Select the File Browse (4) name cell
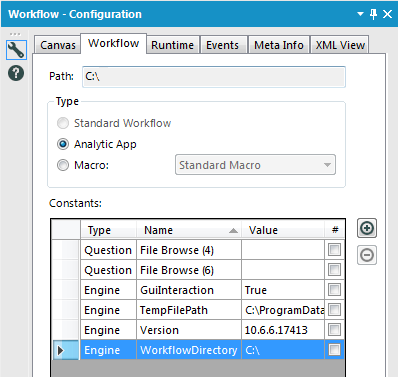This screenshot has width=398, height=377. [189, 250]
